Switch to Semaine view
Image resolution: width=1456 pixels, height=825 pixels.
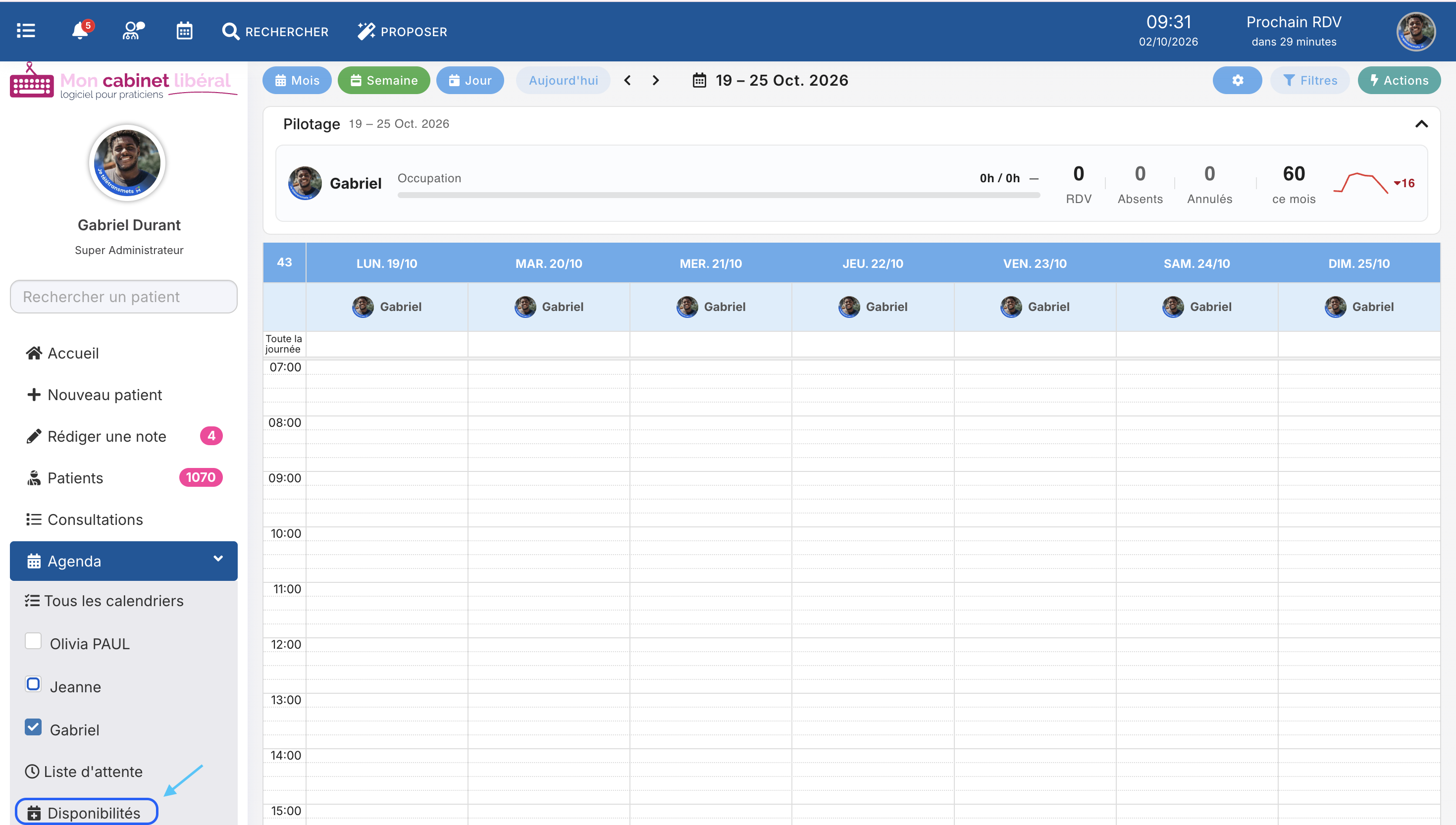point(384,80)
